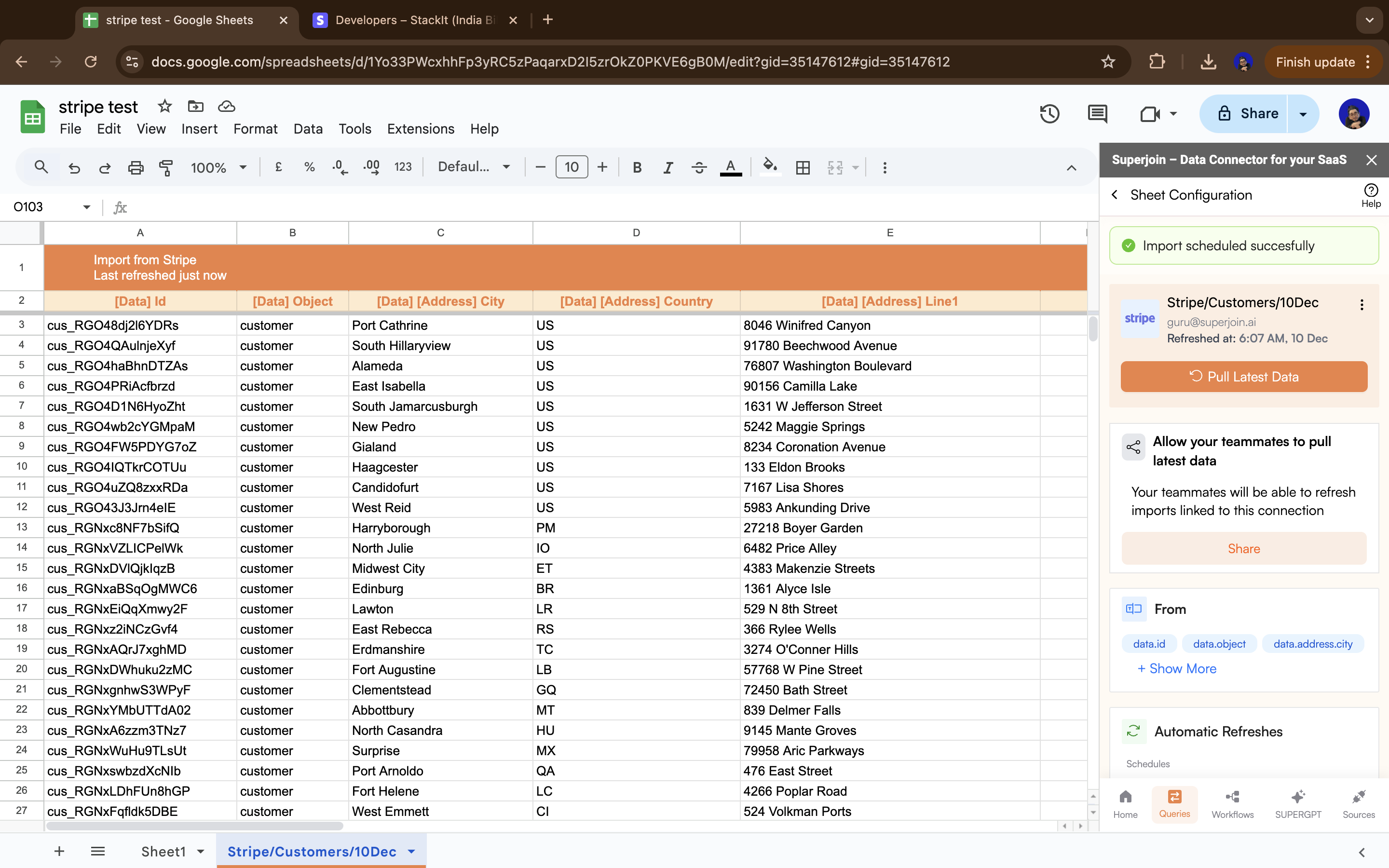
Task: Open the Extensions menu
Action: [420, 129]
